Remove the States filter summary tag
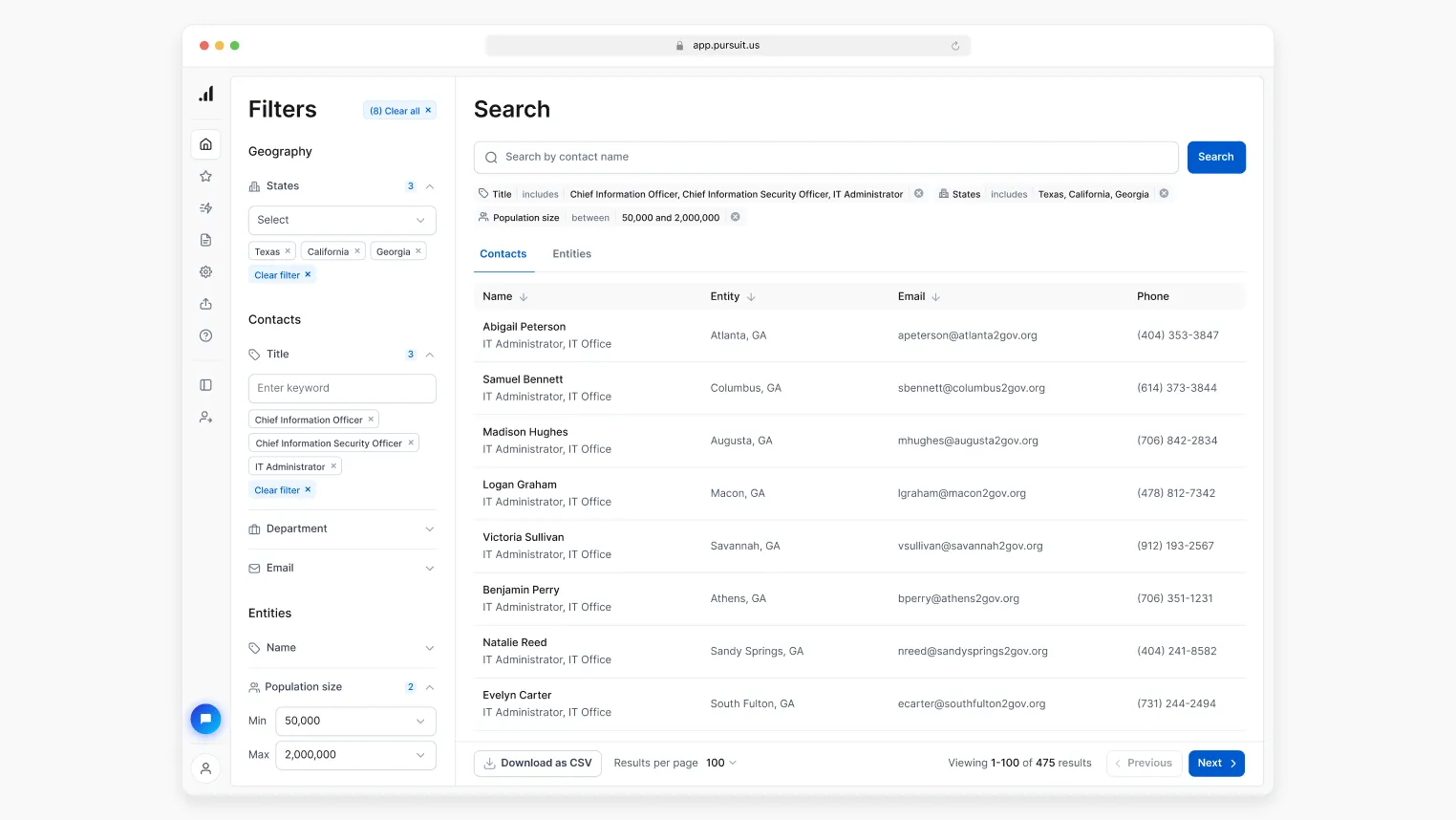The image size is (1456, 820). 1164,193
